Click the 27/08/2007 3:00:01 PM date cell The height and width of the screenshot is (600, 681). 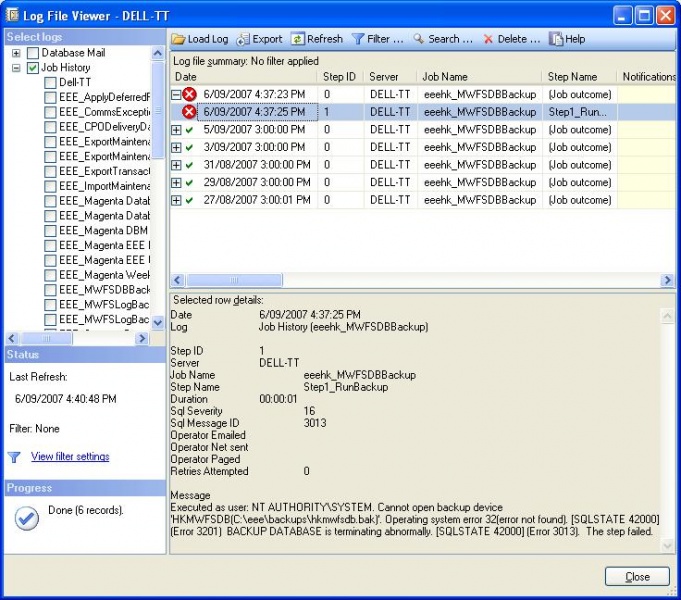pos(257,200)
